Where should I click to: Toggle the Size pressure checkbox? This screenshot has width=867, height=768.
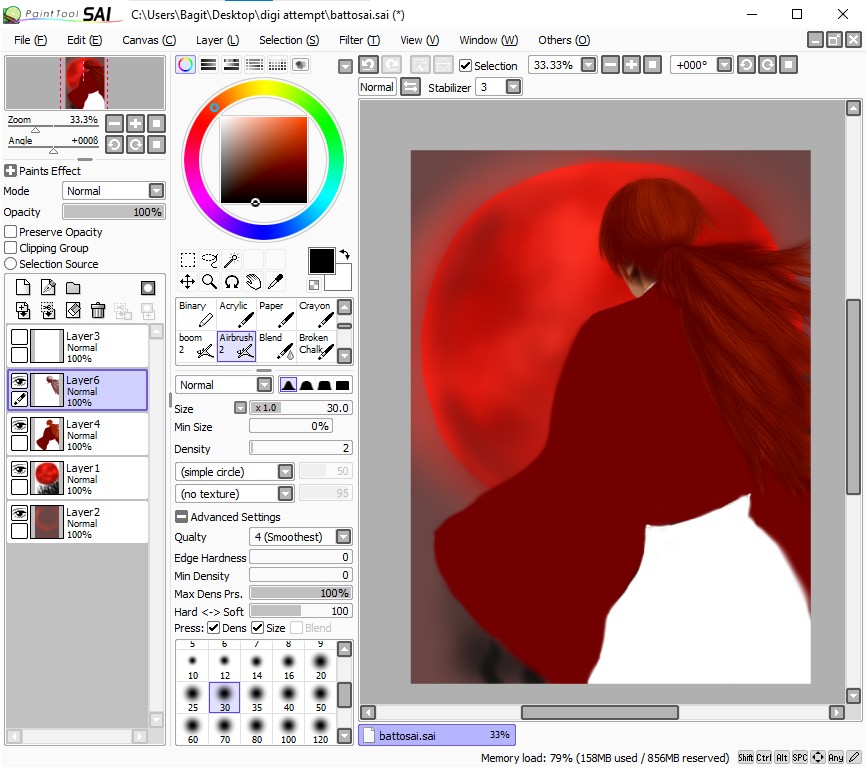coord(257,628)
